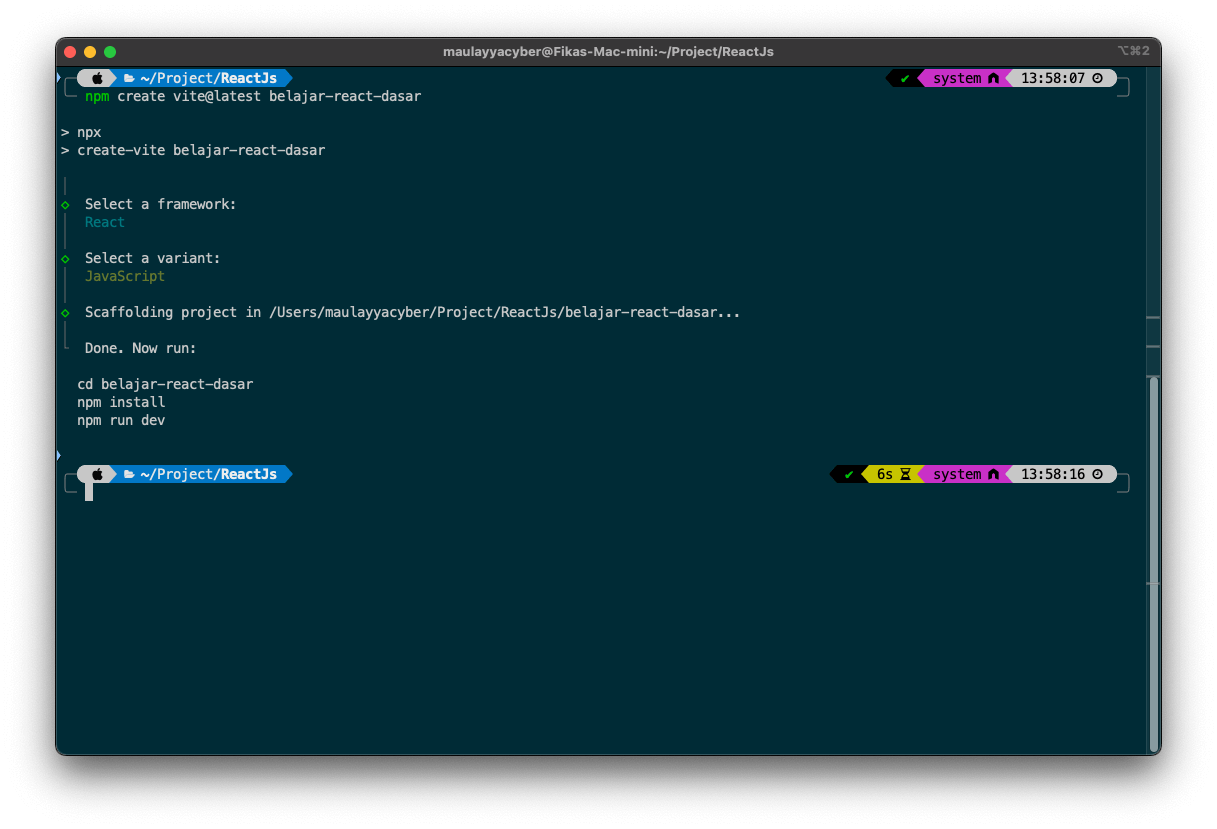Image resolution: width=1217 pixels, height=829 pixels.
Task: Click ~/Project/ReactJs path in the second prompt
Action: coord(209,474)
